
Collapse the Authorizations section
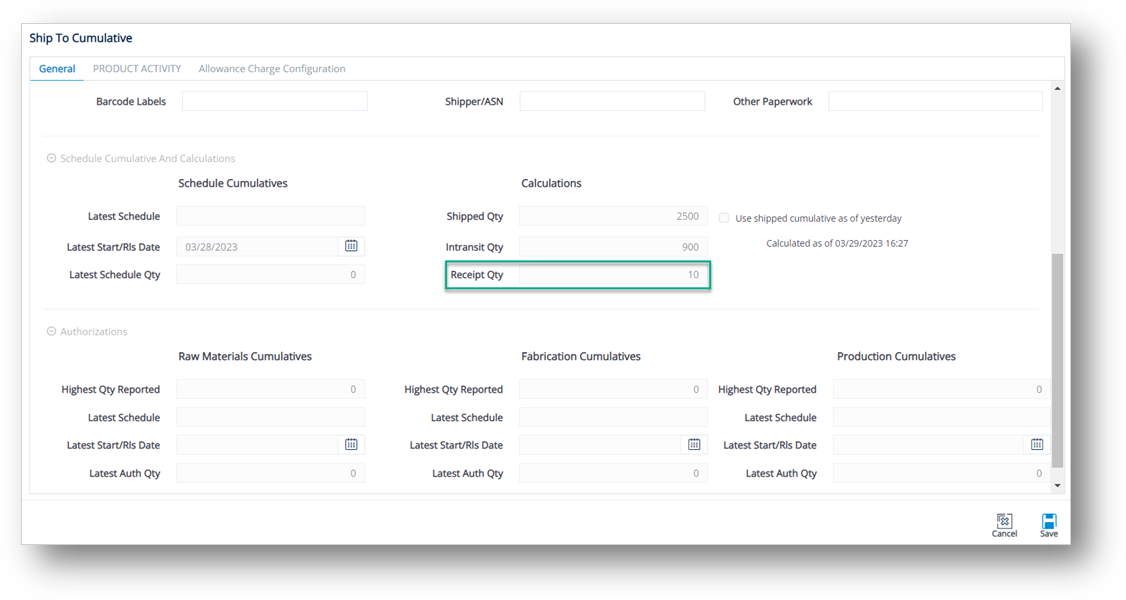coord(51,332)
